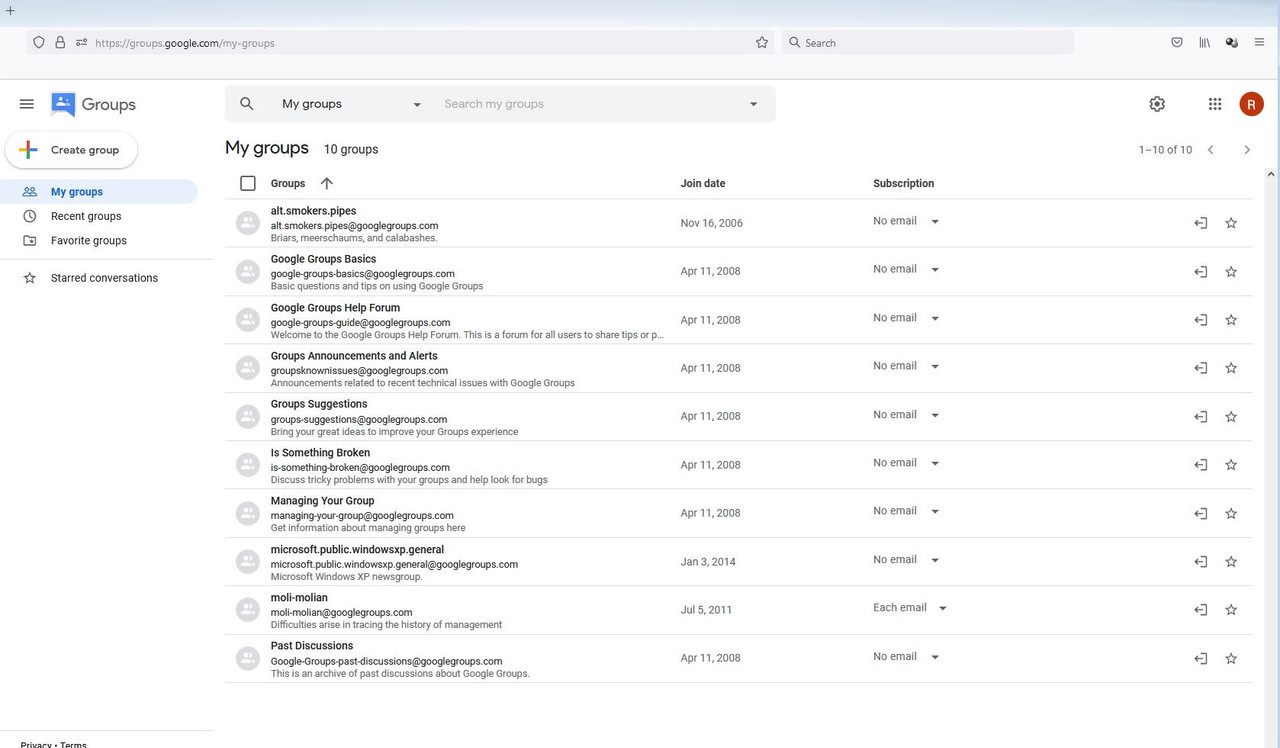Star the Past Discussions group
Viewport: 1280px width, 748px height.
click(1231, 659)
